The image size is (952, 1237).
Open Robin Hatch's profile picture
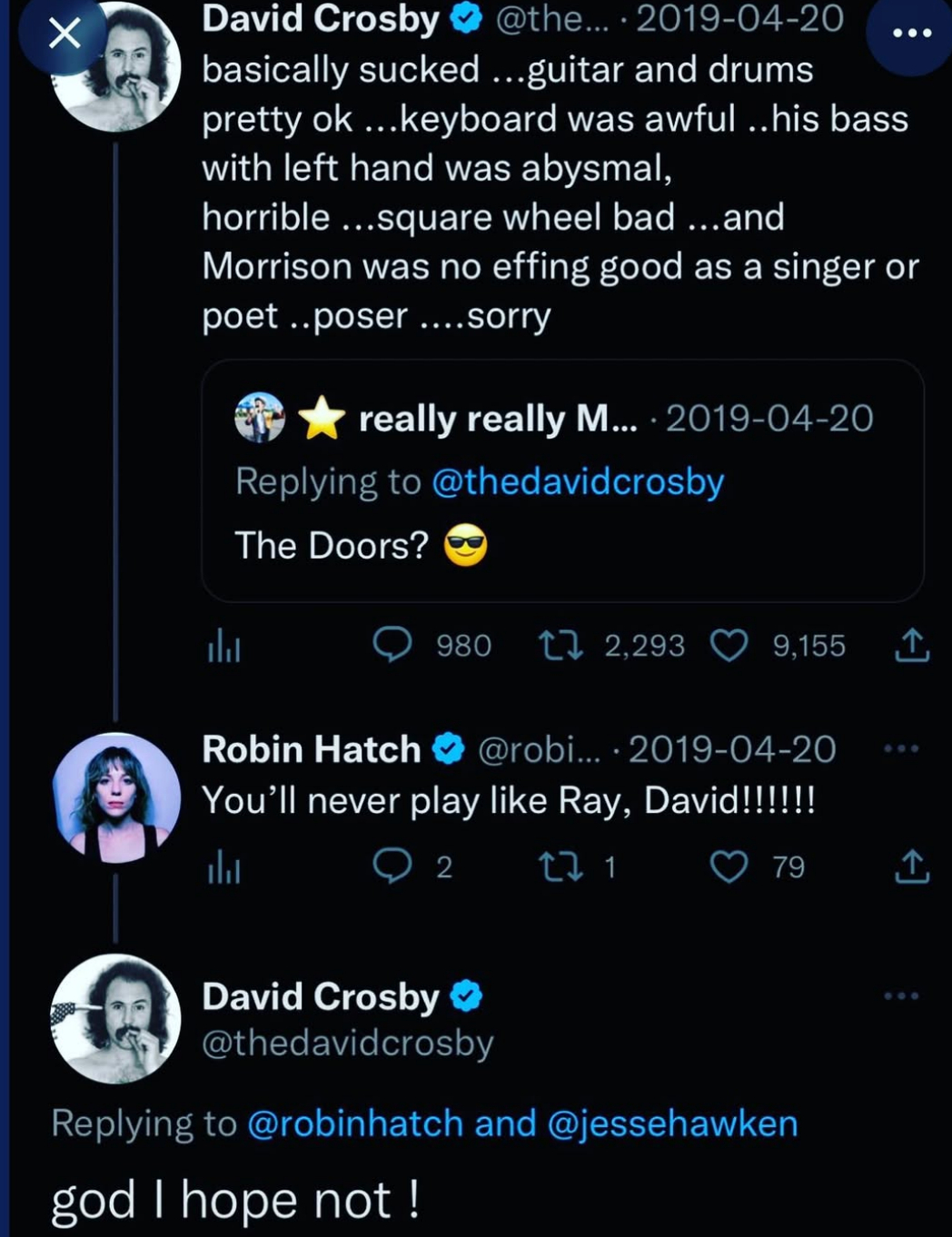click(x=116, y=797)
